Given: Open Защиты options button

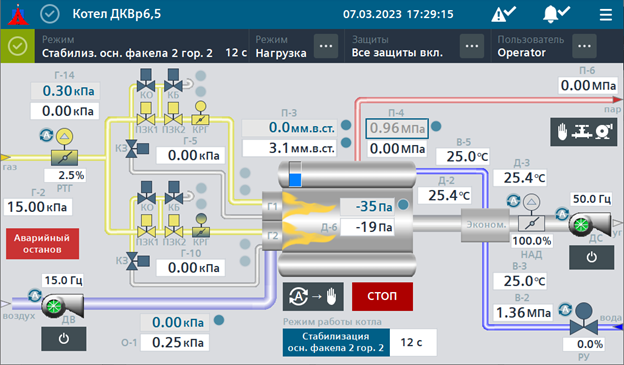Looking at the screenshot, I should [472, 46].
